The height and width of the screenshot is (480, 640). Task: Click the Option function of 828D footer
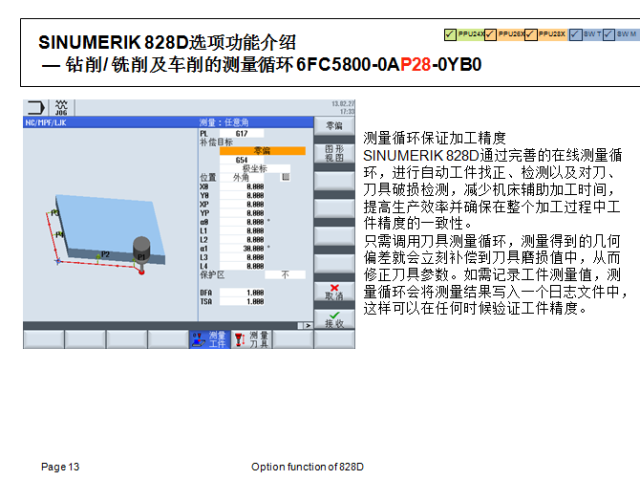(307, 467)
